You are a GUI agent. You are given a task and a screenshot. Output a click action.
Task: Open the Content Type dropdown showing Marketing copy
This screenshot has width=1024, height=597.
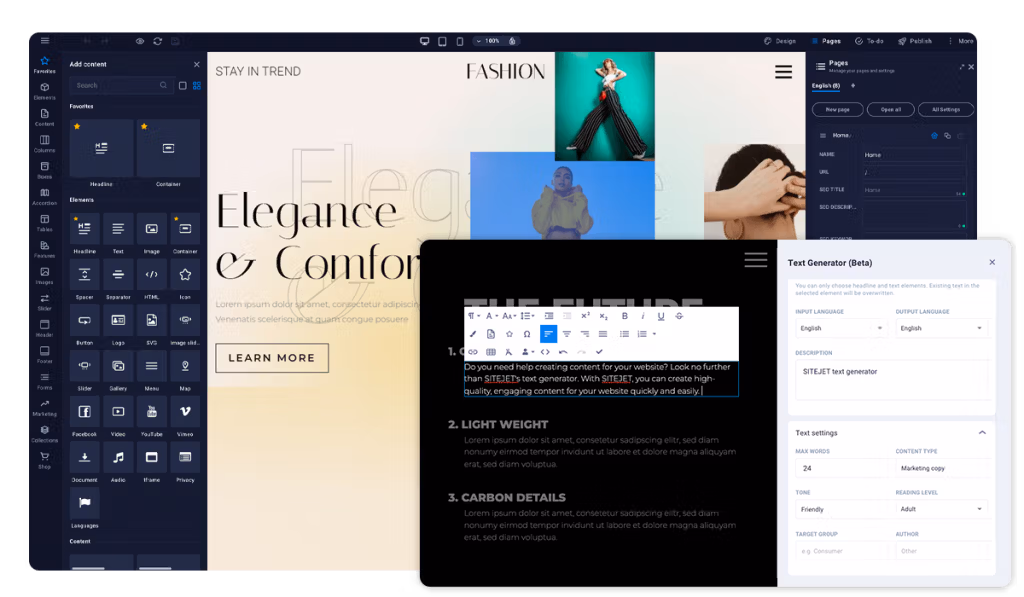click(941, 468)
